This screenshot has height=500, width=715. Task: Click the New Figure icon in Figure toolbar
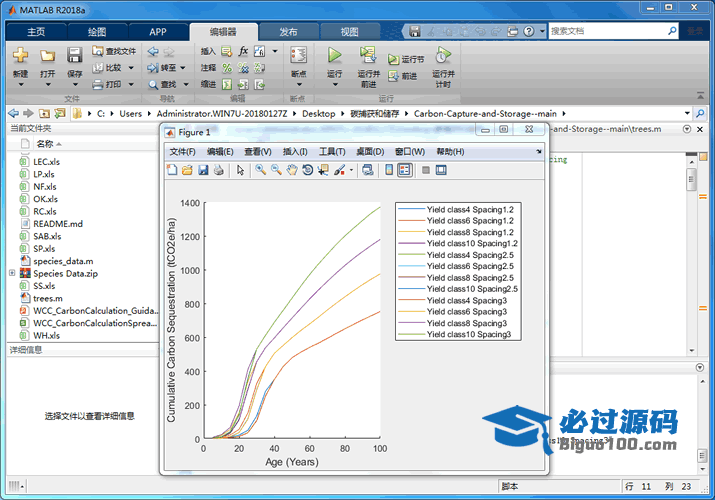coord(172,170)
